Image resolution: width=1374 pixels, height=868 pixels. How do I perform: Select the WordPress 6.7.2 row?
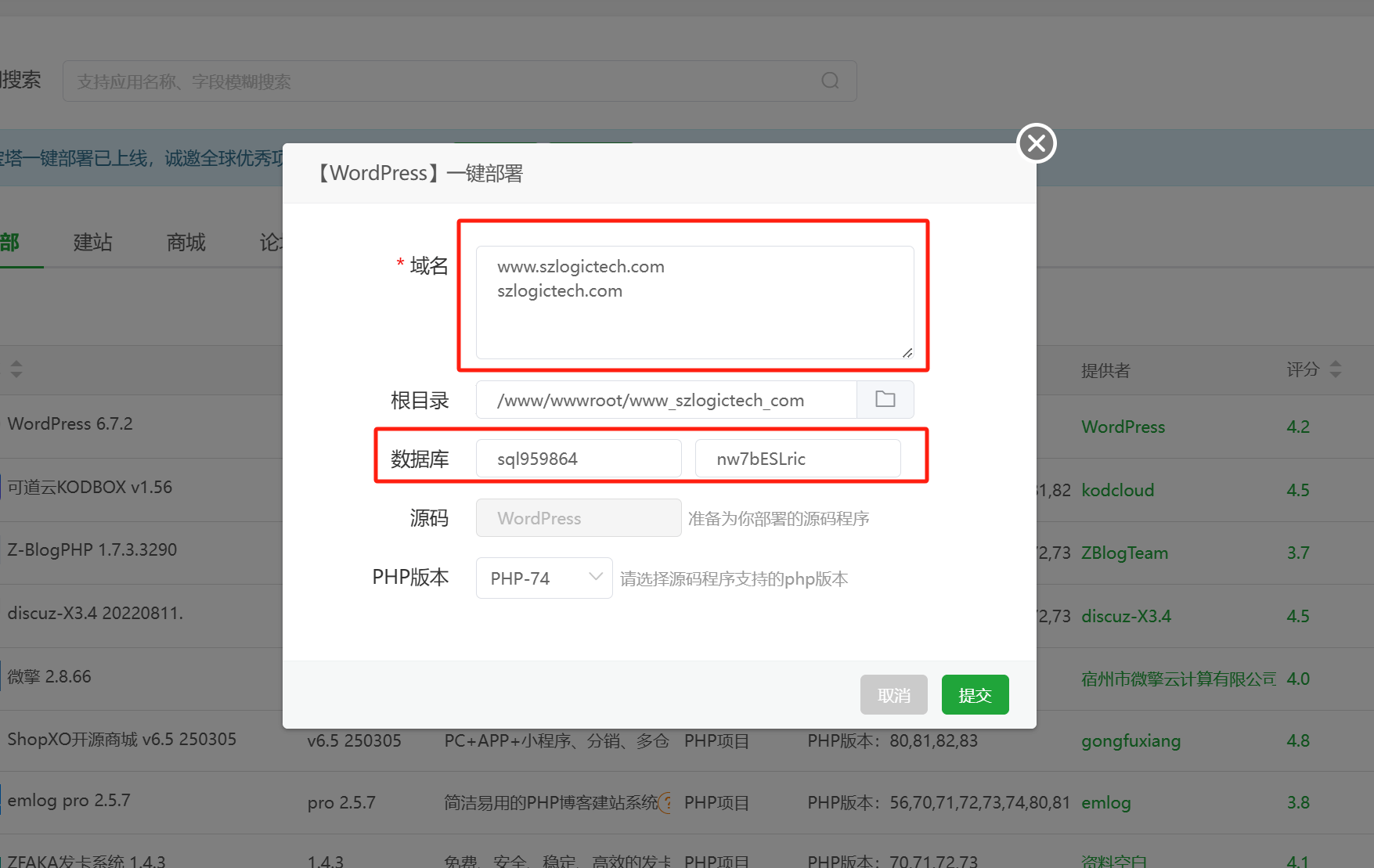pyautogui.click(x=70, y=423)
